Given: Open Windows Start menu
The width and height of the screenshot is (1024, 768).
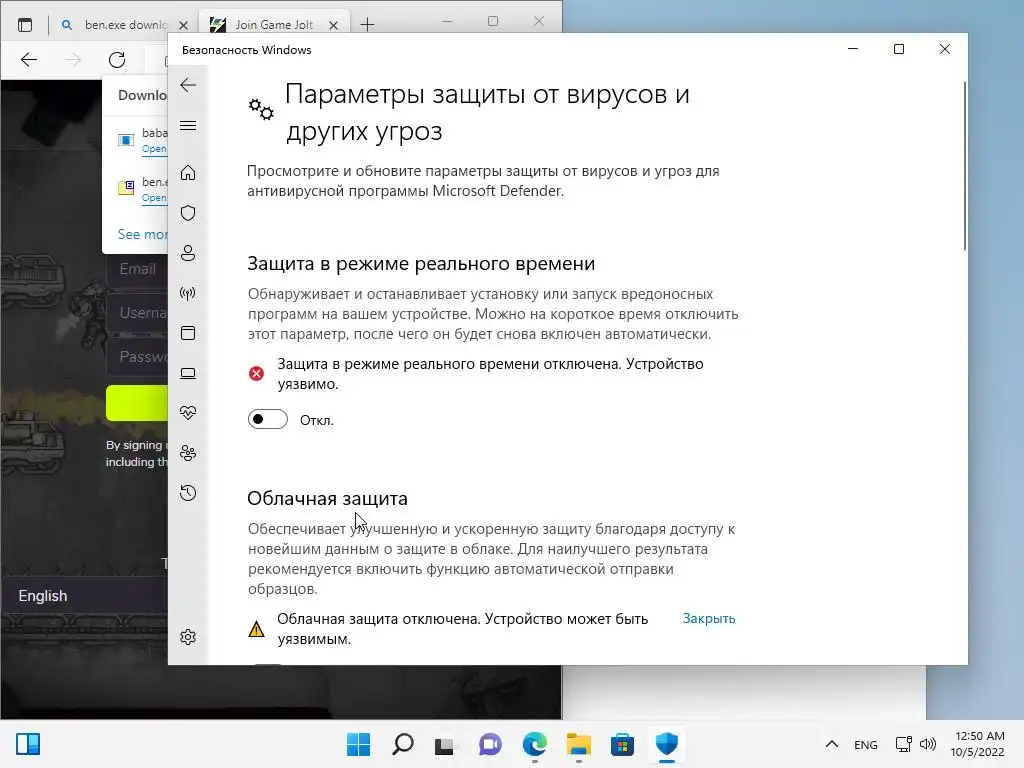Looking at the screenshot, I should click(359, 744).
